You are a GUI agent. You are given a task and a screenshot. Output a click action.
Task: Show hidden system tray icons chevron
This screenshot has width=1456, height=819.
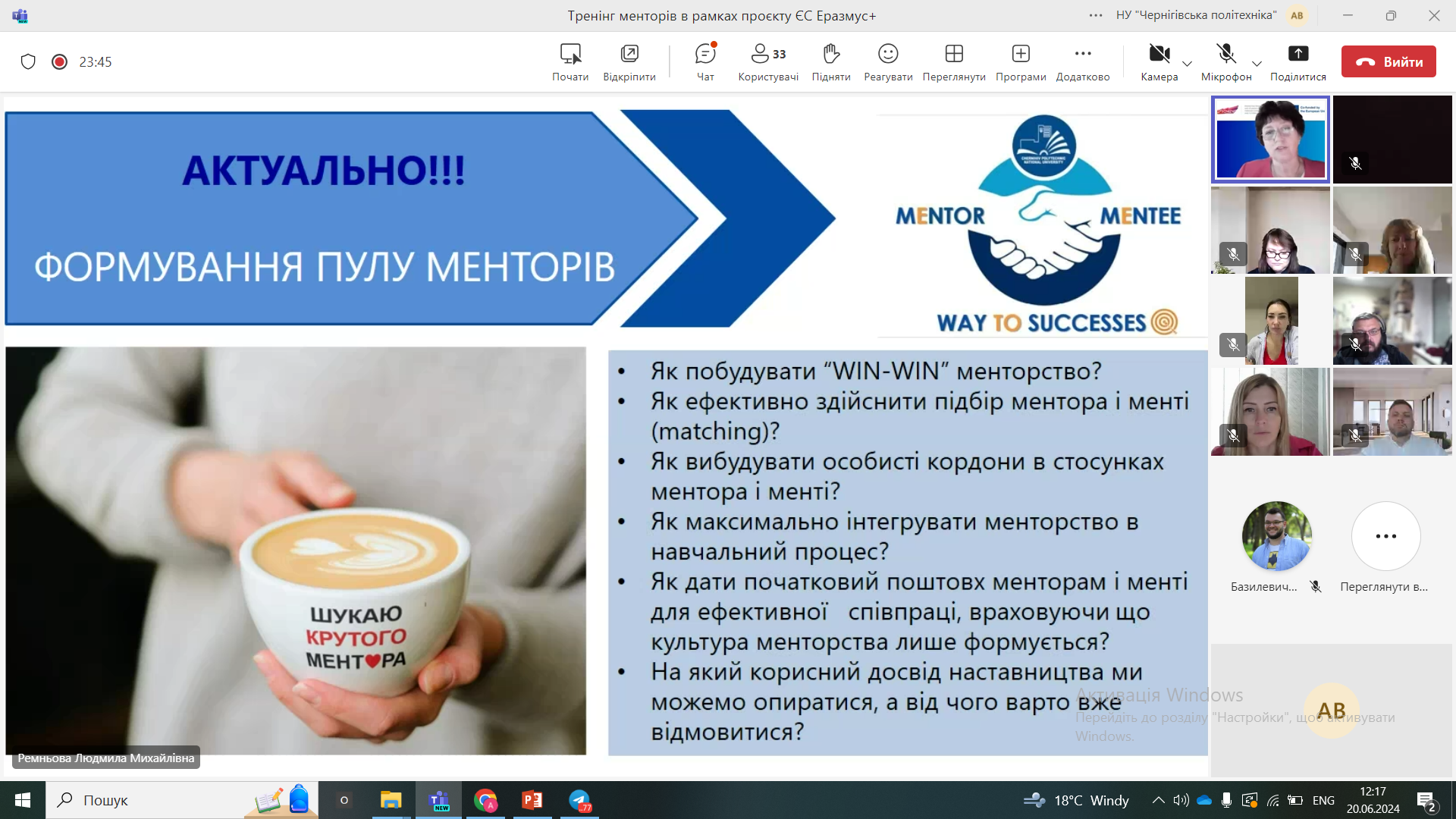pyautogui.click(x=1158, y=800)
